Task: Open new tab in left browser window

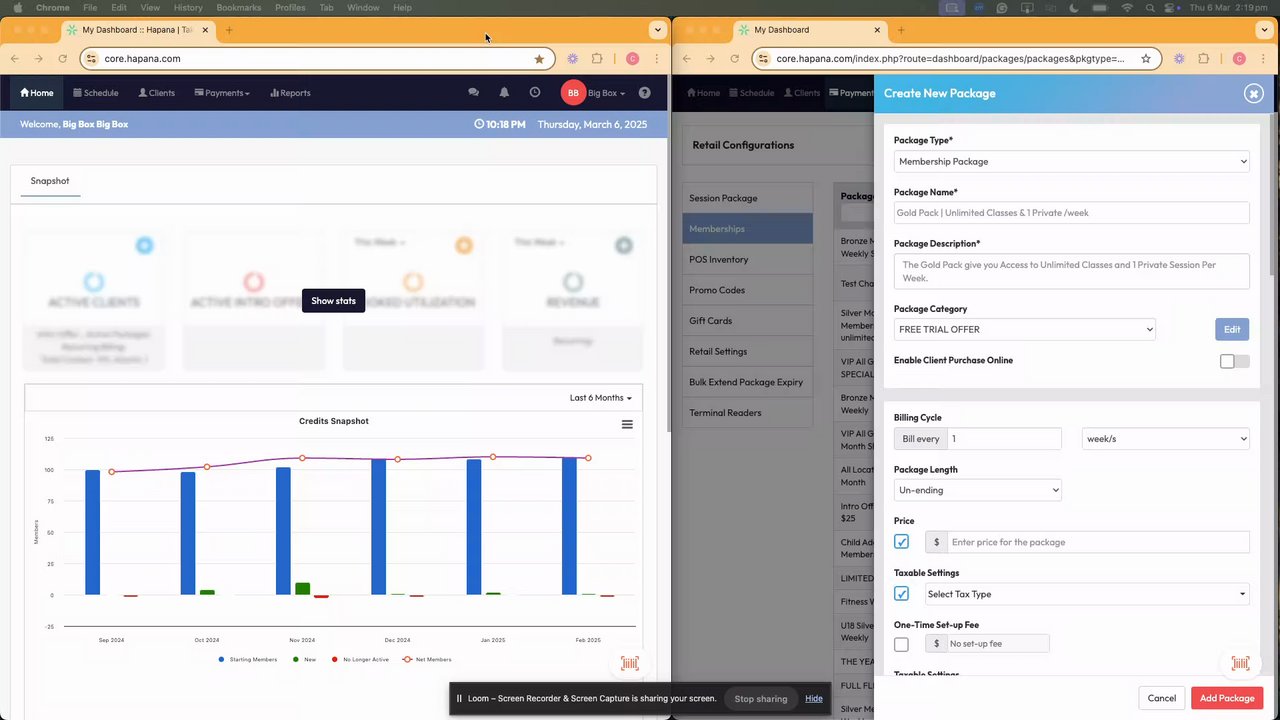Action: 229,30
